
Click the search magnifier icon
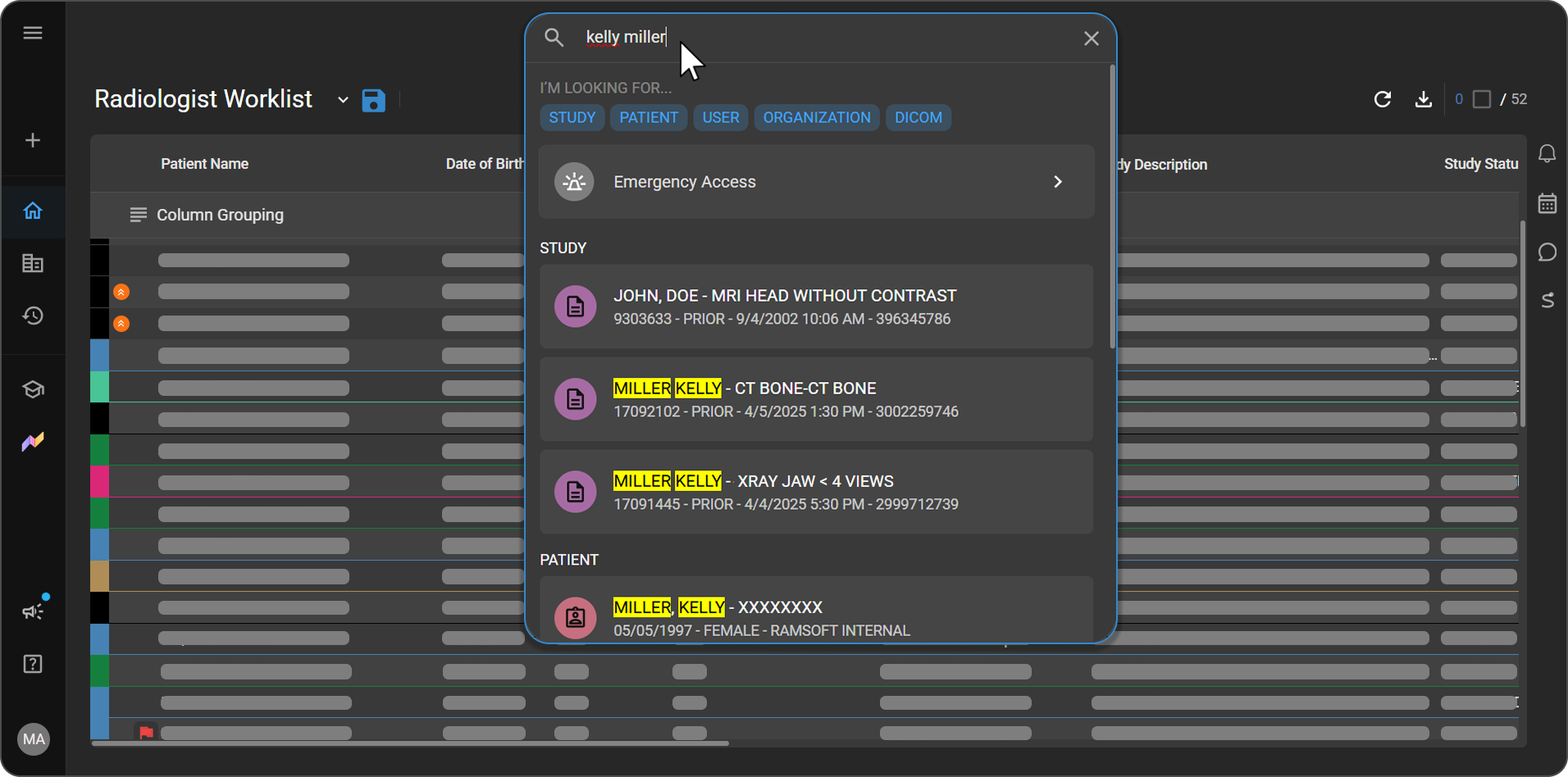point(554,38)
